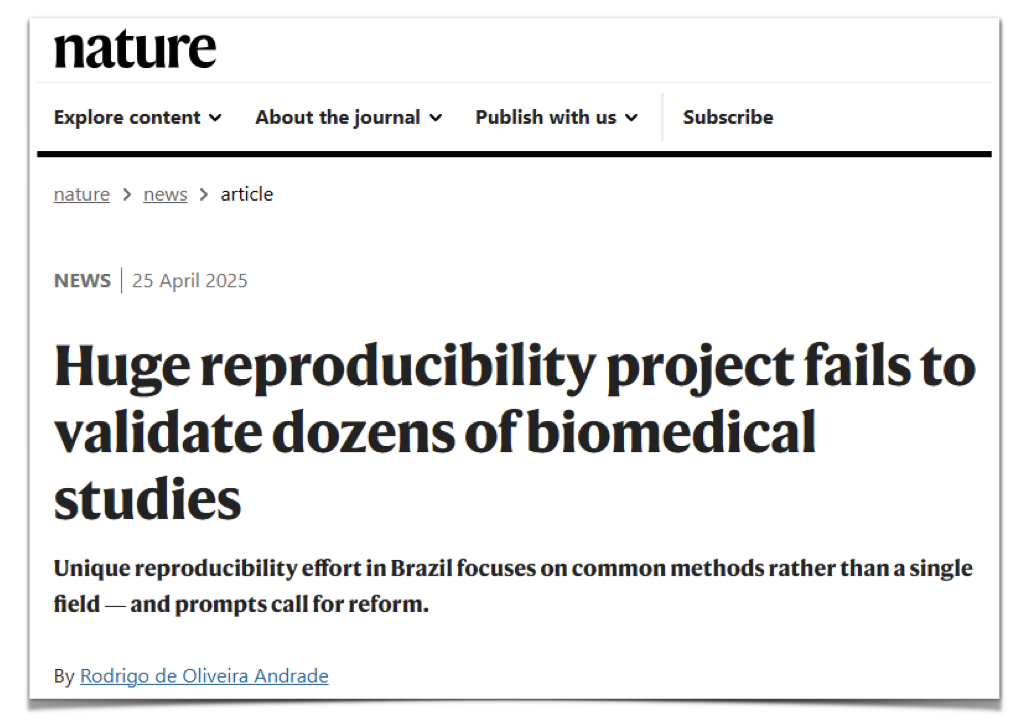The image size is (1033, 727).
Task: Open the About the journal menu
Action: [x=337, y=118]
